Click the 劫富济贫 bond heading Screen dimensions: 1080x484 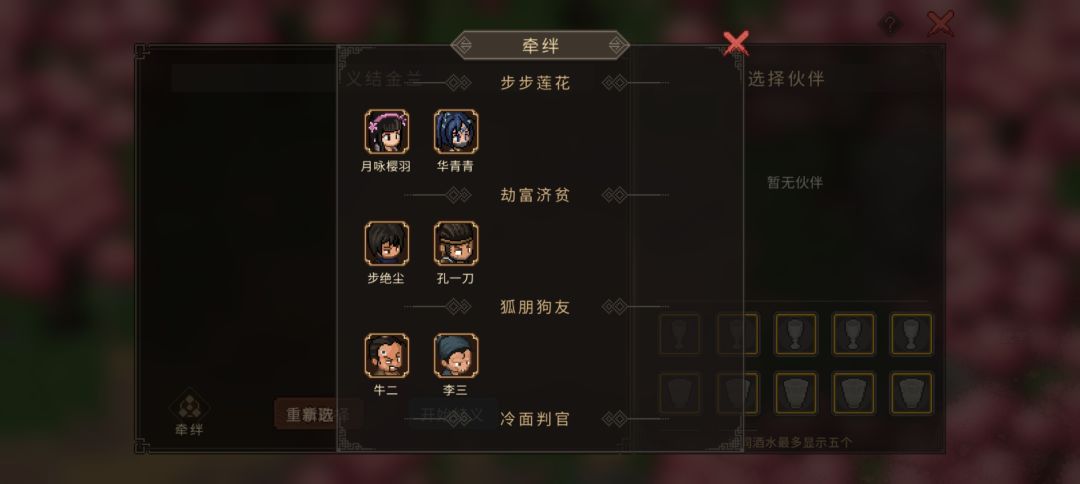[x=535, y=196]
